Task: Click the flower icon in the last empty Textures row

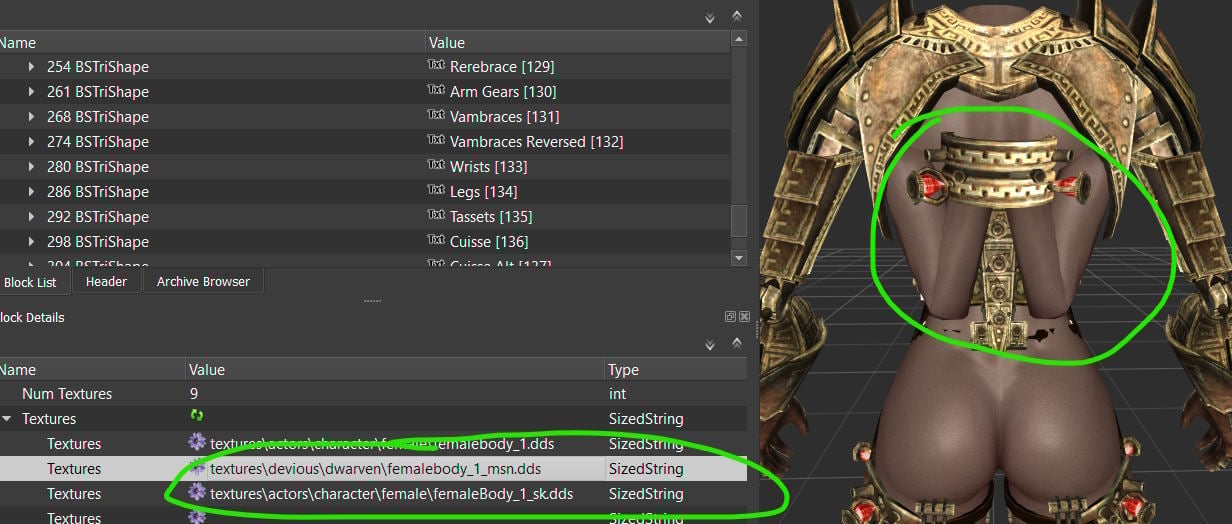Action: (x=197, y=516)
